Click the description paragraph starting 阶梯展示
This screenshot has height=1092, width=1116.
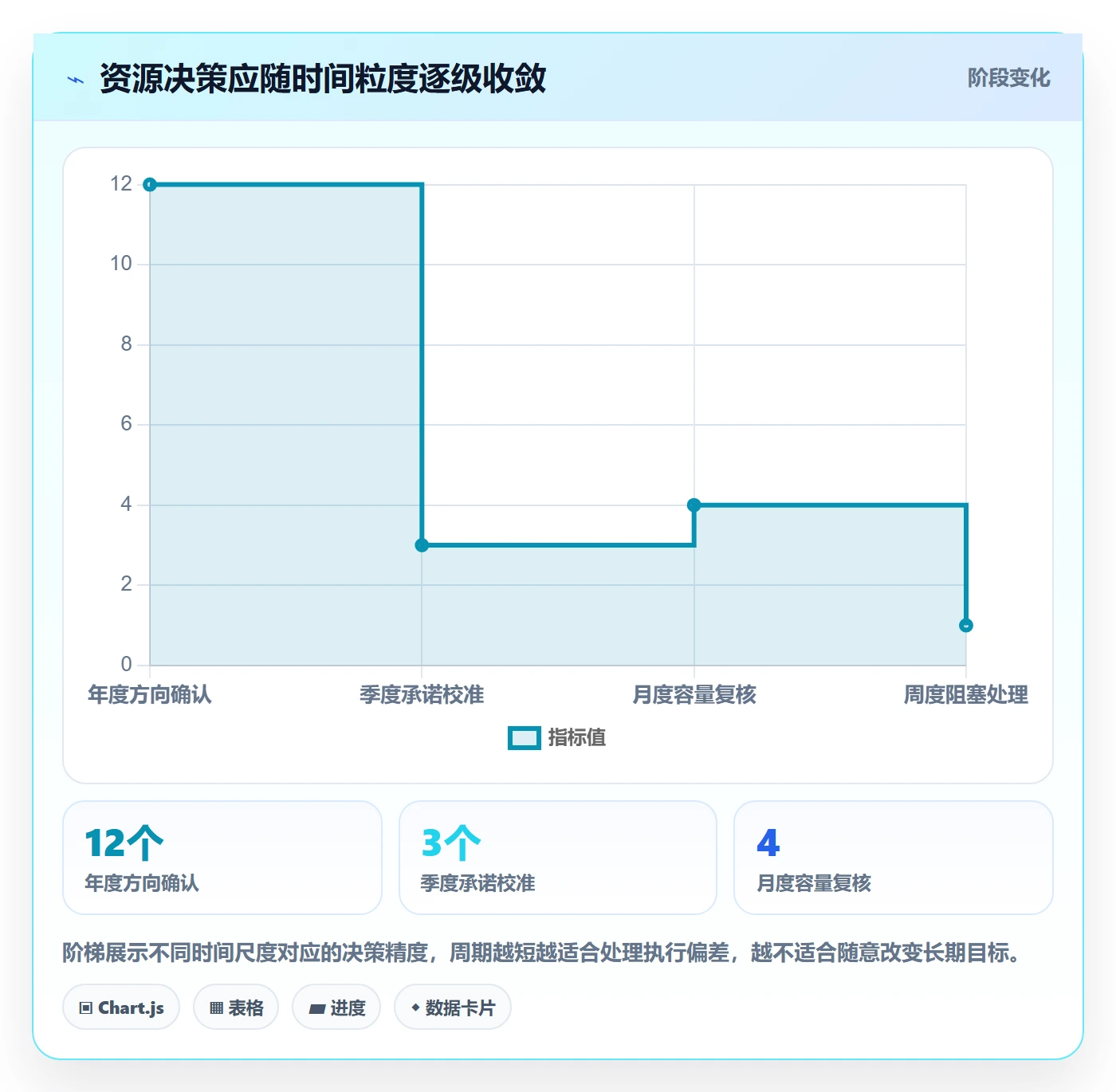click(x=542, y=953)
